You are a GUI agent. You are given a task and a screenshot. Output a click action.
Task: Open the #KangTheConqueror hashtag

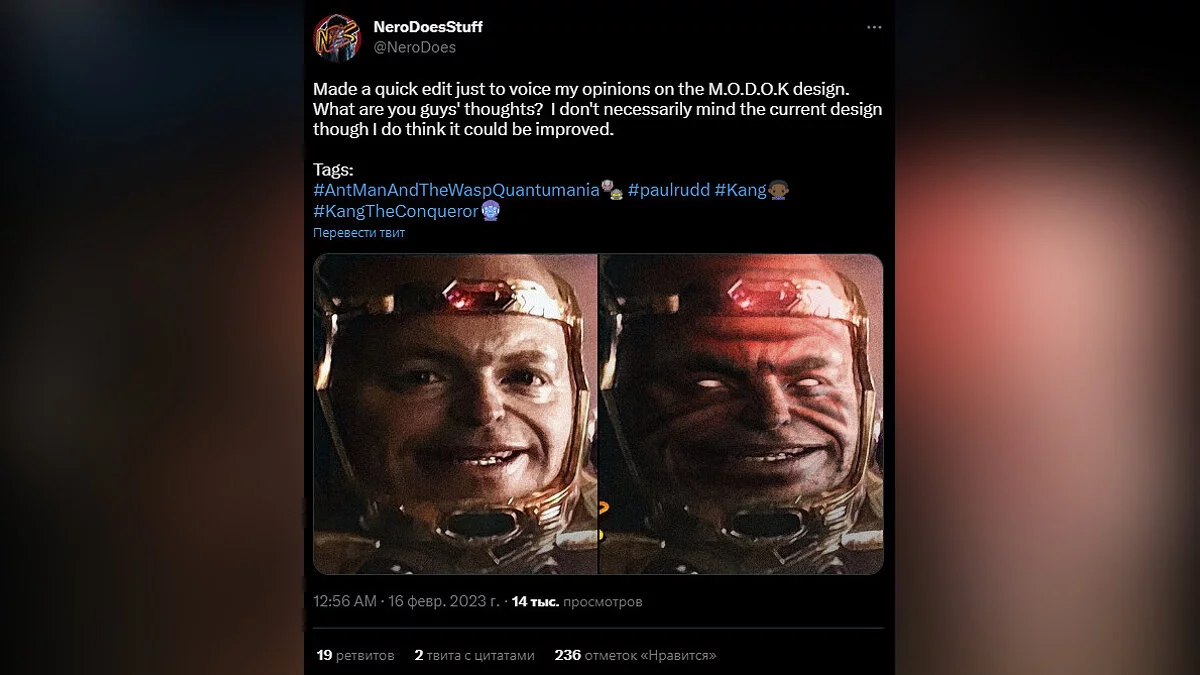point(395,211)
